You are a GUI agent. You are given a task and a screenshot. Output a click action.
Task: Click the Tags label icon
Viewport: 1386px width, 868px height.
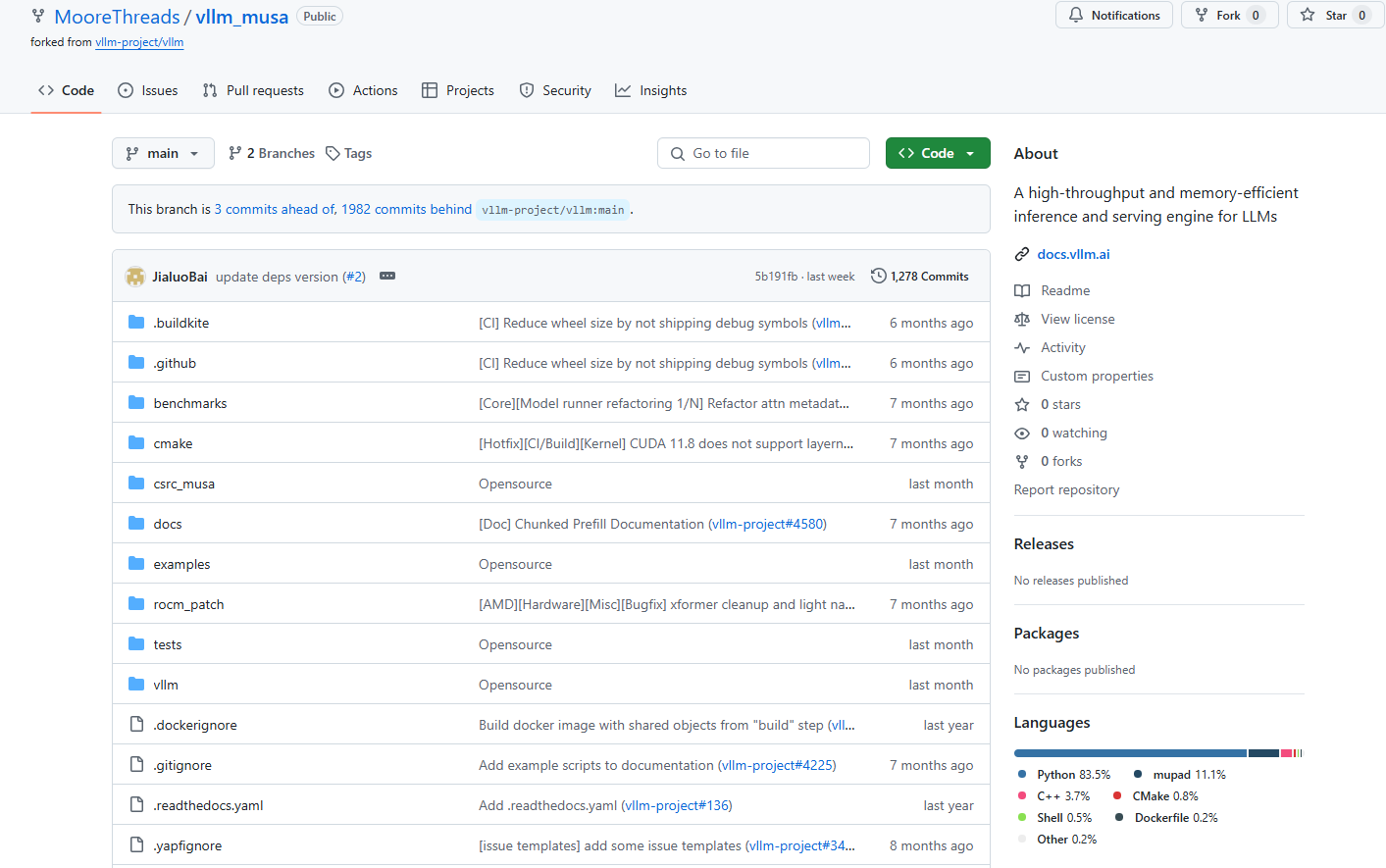pyautogui.click(x=334, y=154)
